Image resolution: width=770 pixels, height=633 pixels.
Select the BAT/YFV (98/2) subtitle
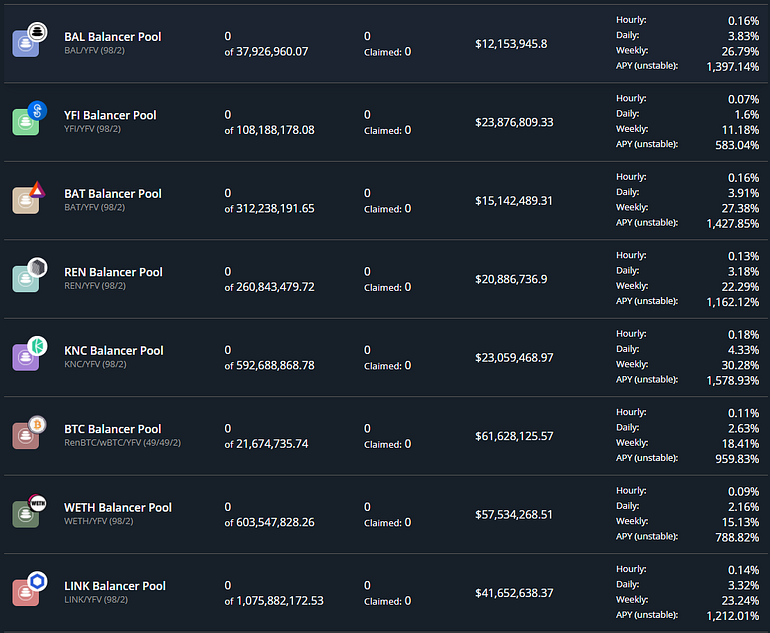point(94,208)
